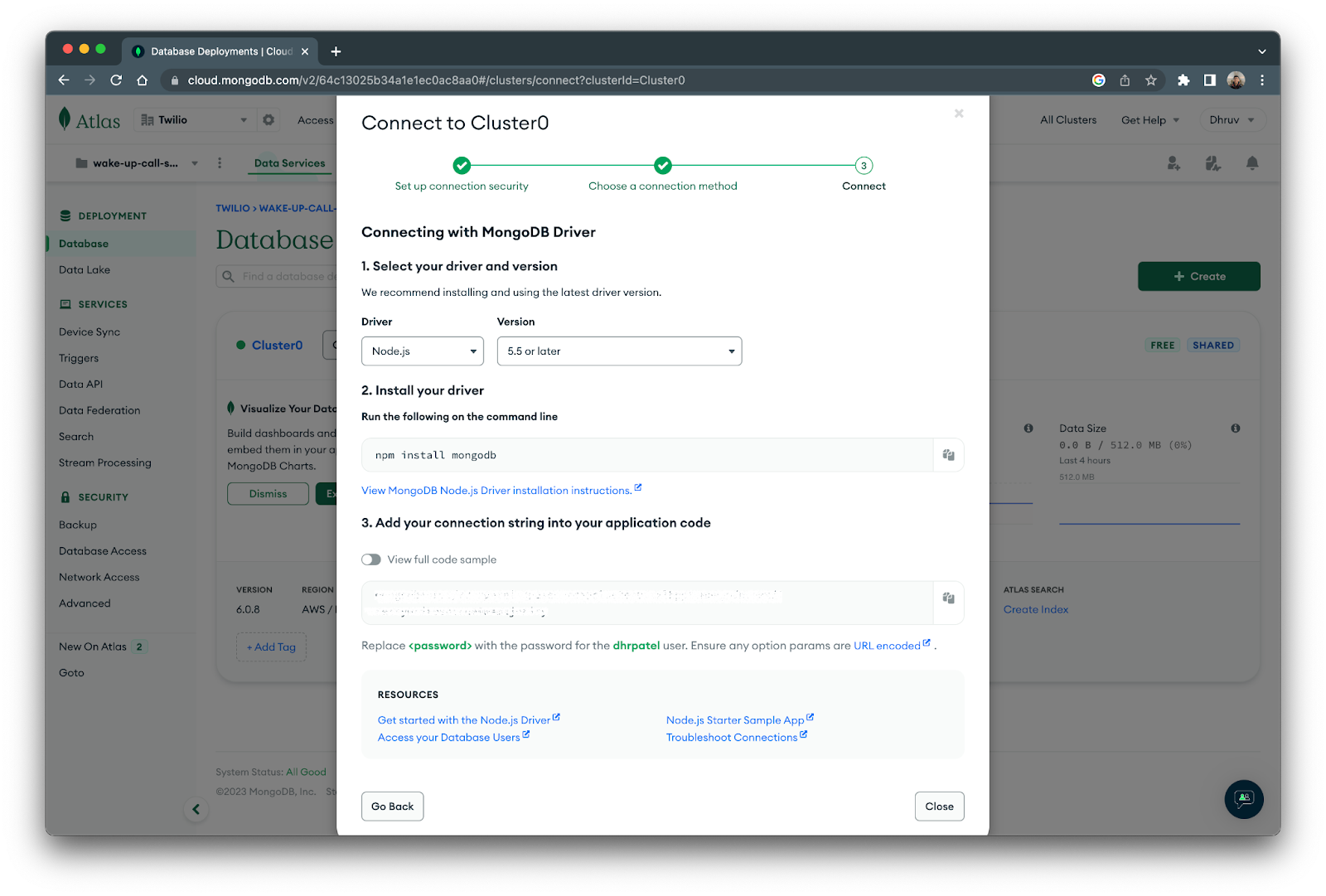The height and width of the screenshot is (896, 1326).
Task: Open Access your Database Users link
Action: tap(454, 738)
